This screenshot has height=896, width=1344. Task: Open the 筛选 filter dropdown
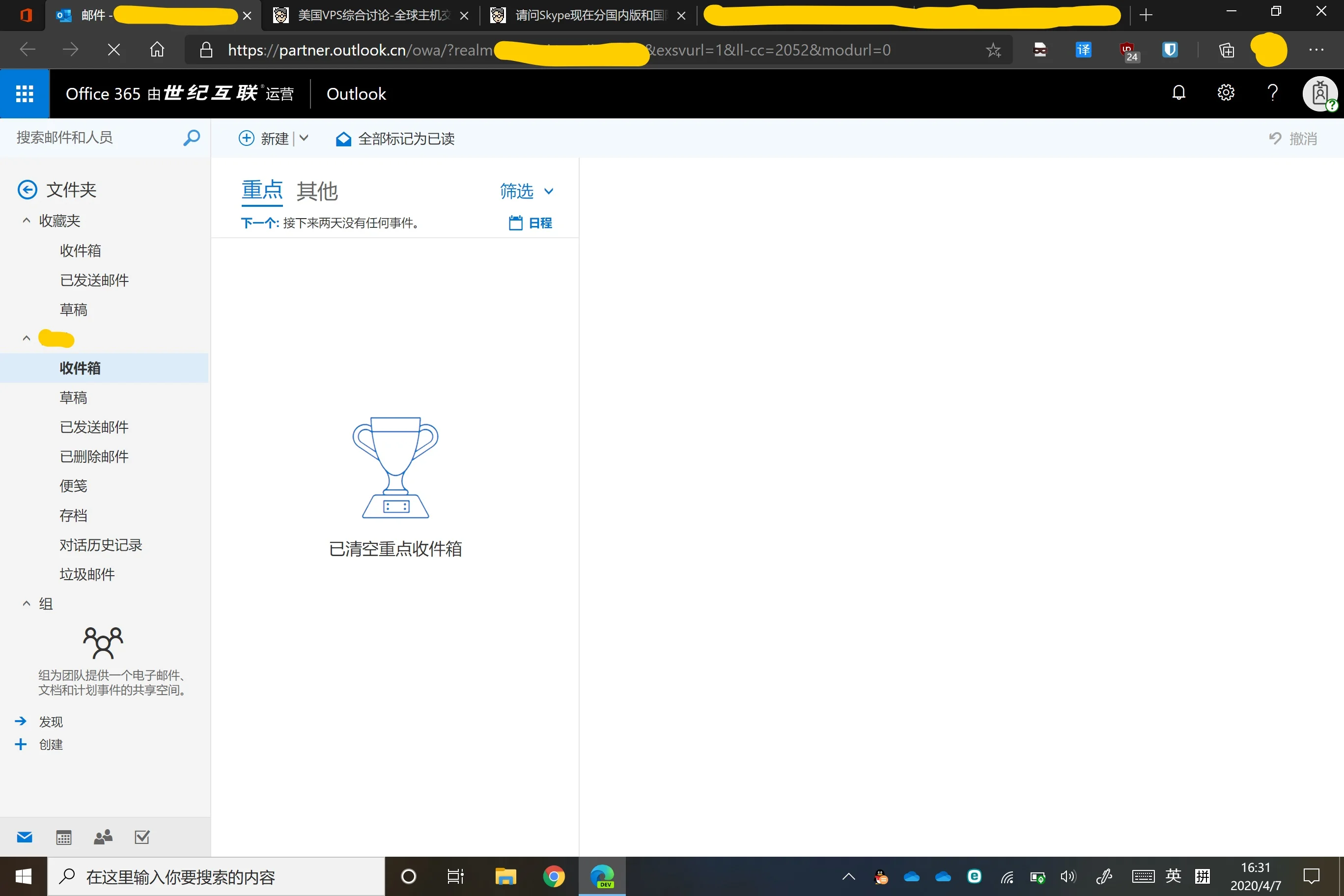(x=526, y=191)
